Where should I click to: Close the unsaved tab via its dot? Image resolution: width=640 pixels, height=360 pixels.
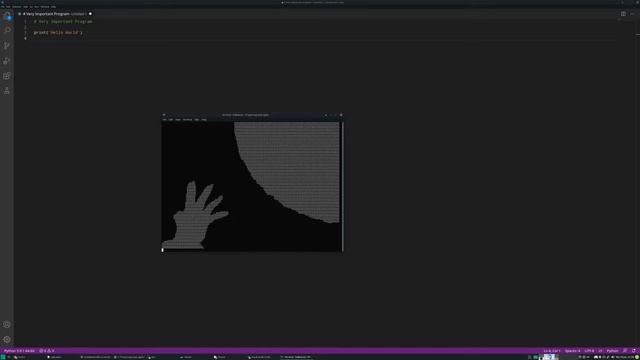tap(90, 14)
